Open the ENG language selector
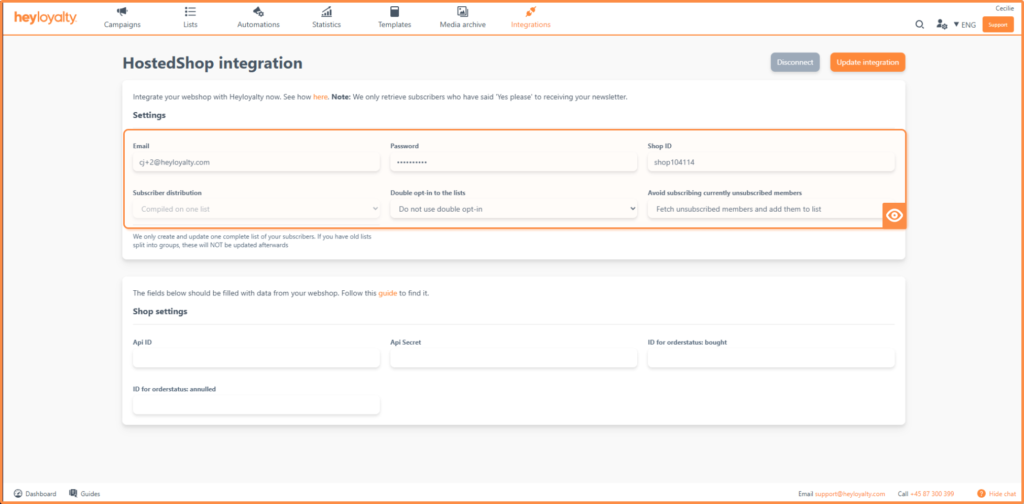1024x504 pixels. [x=964, y=24]
